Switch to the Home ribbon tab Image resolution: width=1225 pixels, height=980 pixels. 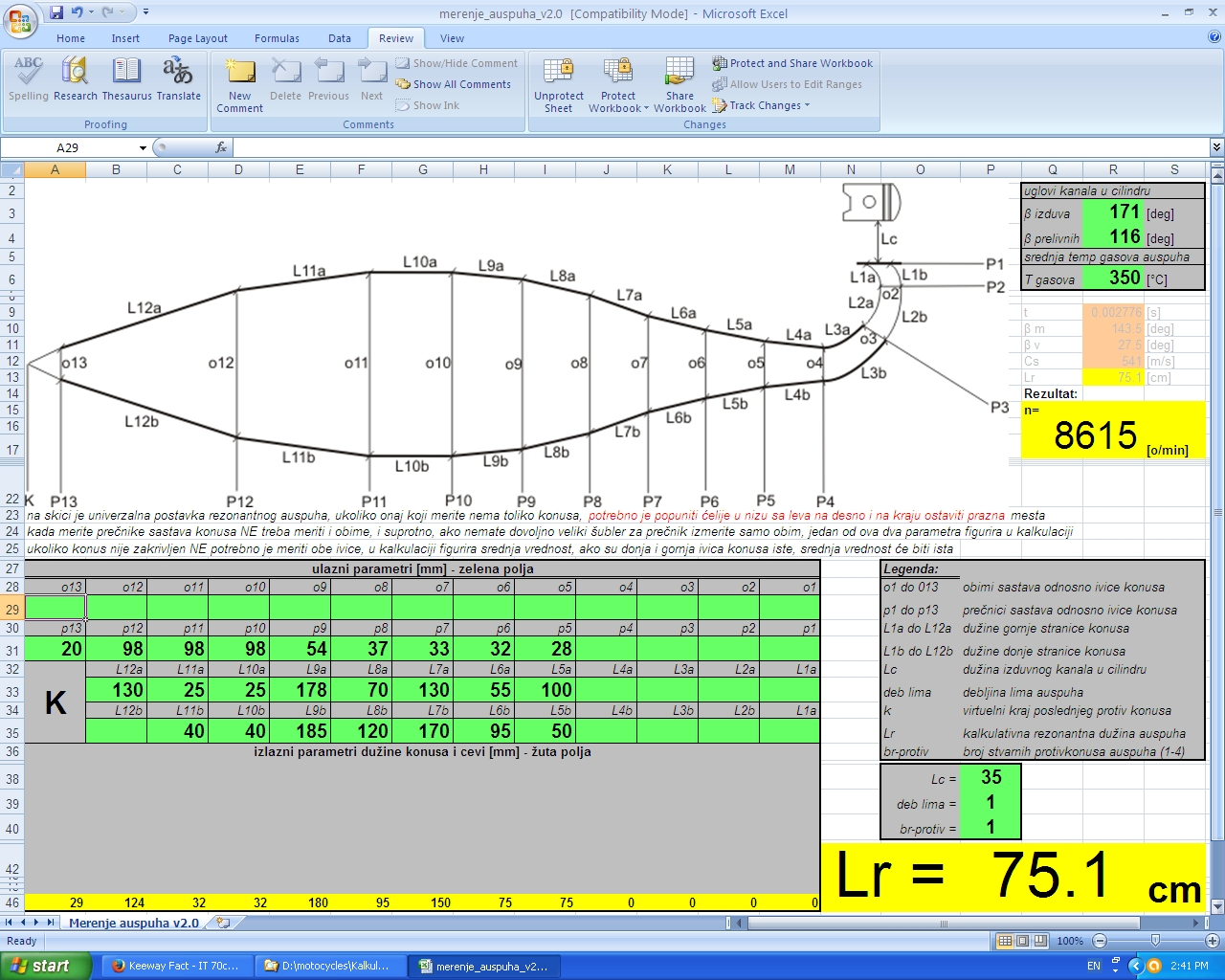71,38
